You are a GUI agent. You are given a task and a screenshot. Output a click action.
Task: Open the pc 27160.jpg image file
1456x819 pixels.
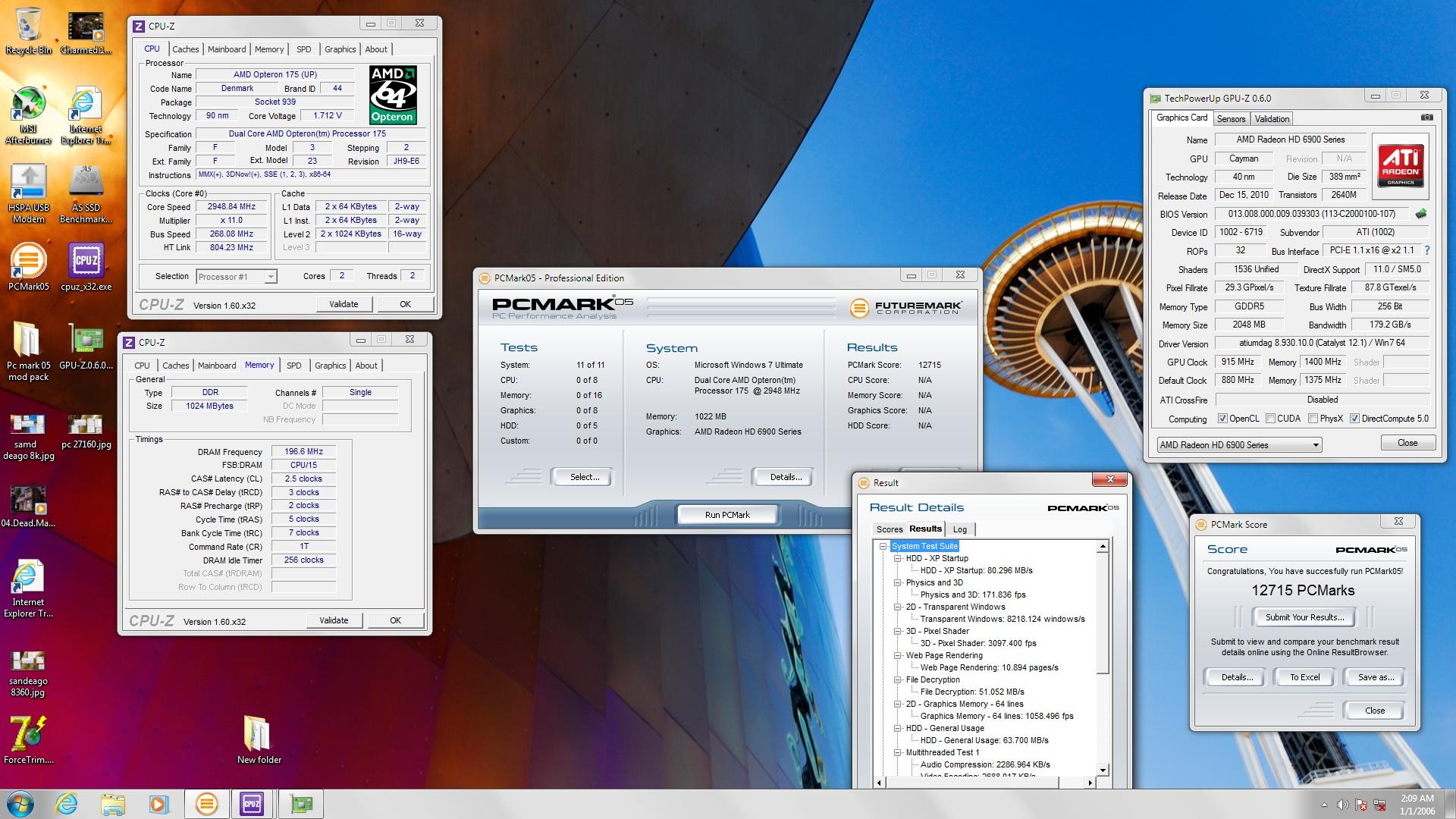pos(86,431)
